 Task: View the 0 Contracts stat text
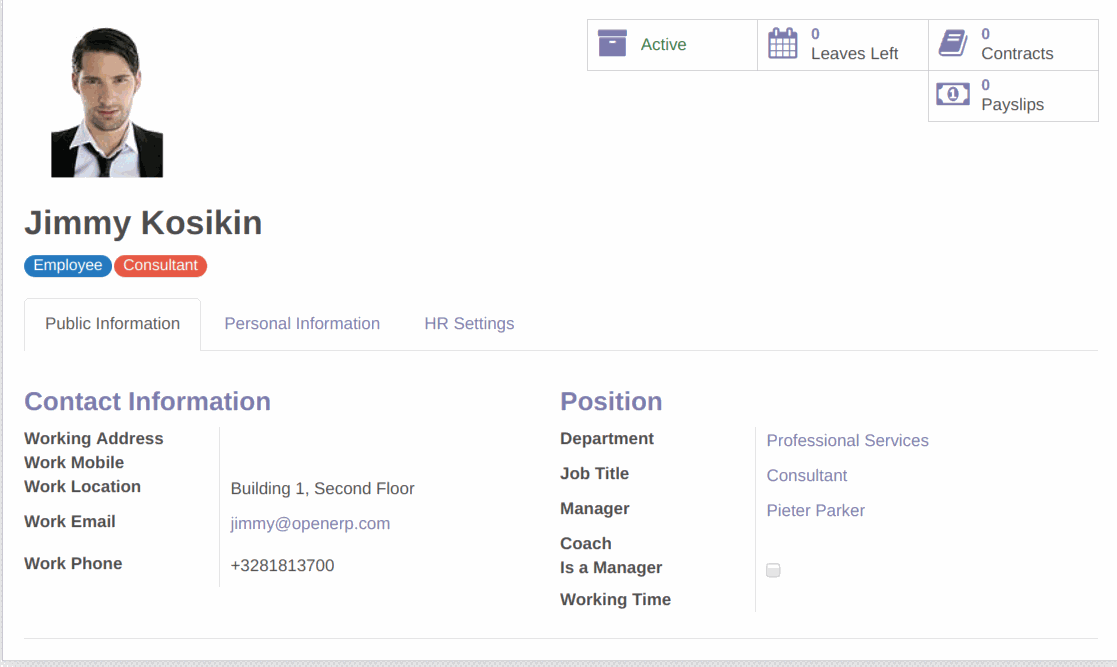(x=1016, y=45)
